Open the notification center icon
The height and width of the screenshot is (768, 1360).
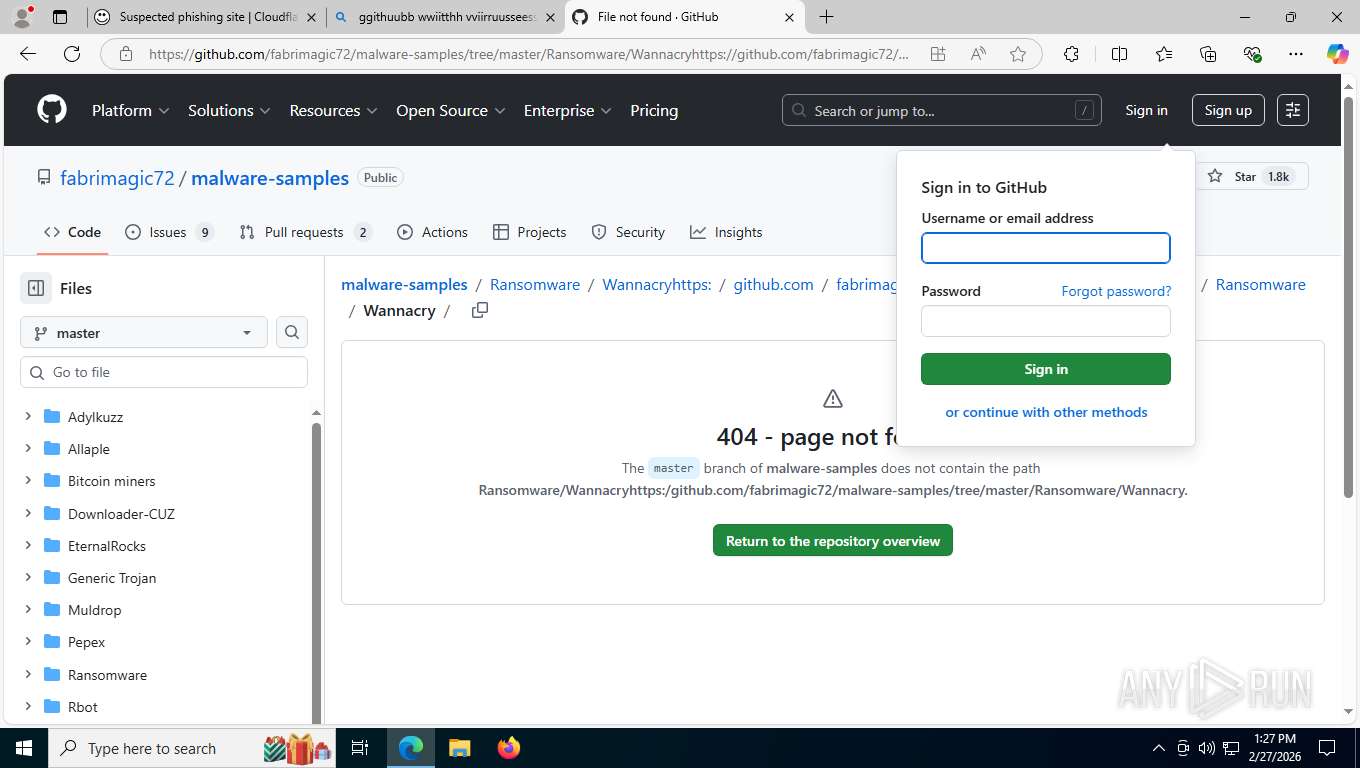(1327, 748)
